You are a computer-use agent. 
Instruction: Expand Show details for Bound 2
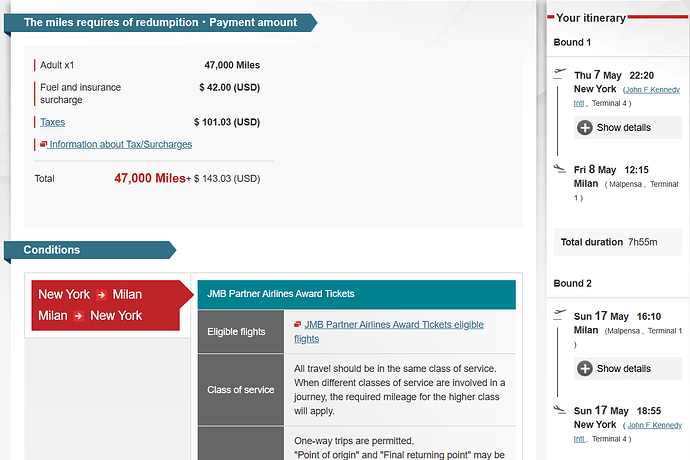tap(614, 368)
